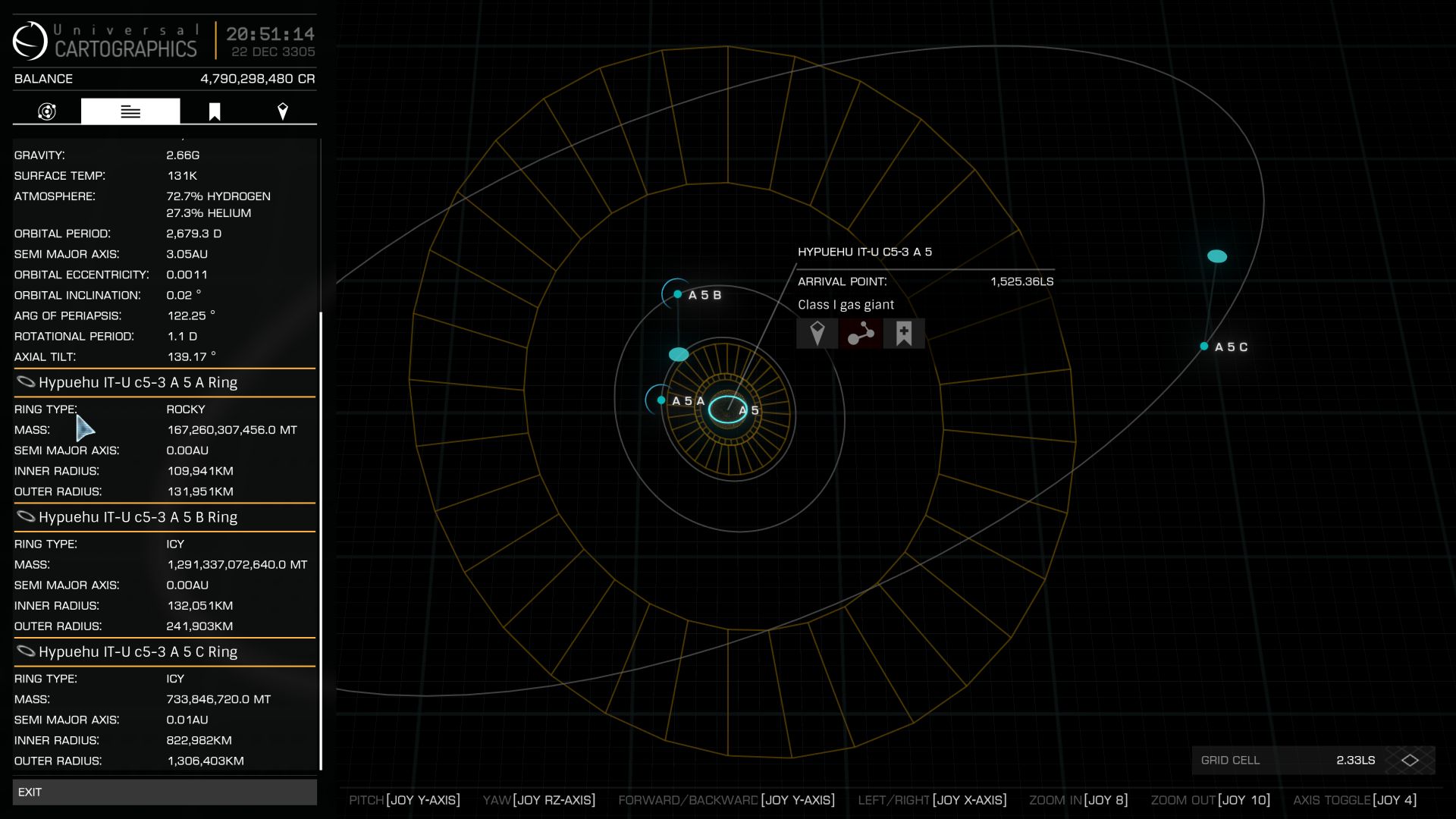The width and height of the screenshot is (1456, 819).
Task: Click the LEFT/RIGHT [JOY X-AXIS] control hint
Action: (932, 800)
